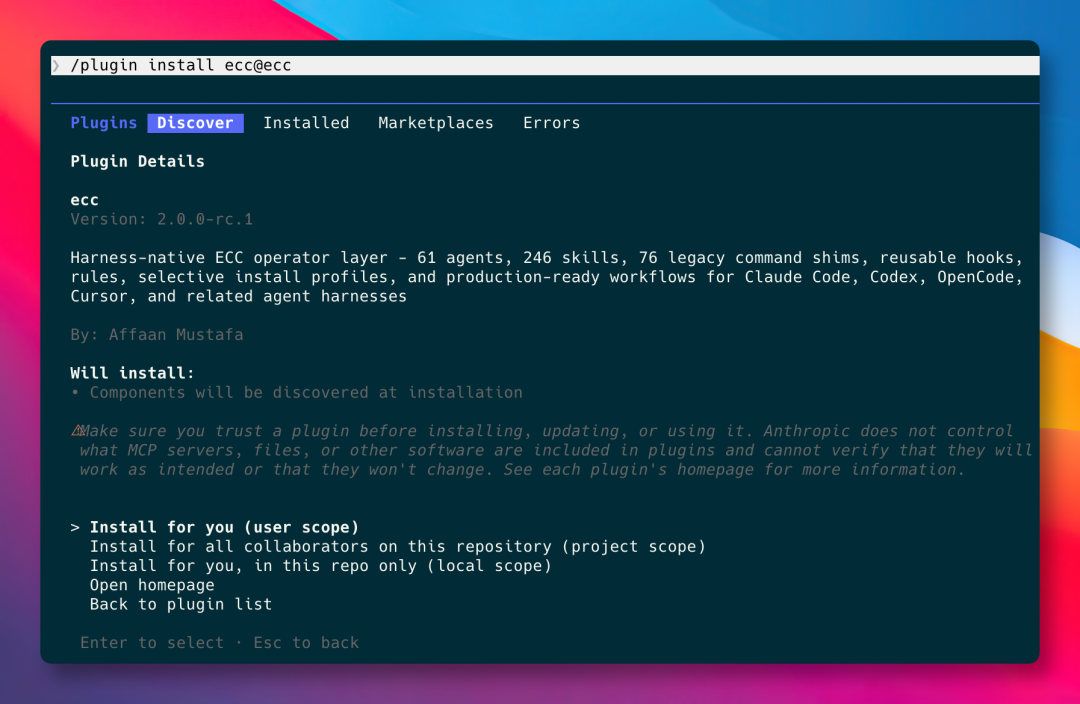Choose Install for all collaborators (project scope)
The image size is (1080, 704).
tap(397, 547)
